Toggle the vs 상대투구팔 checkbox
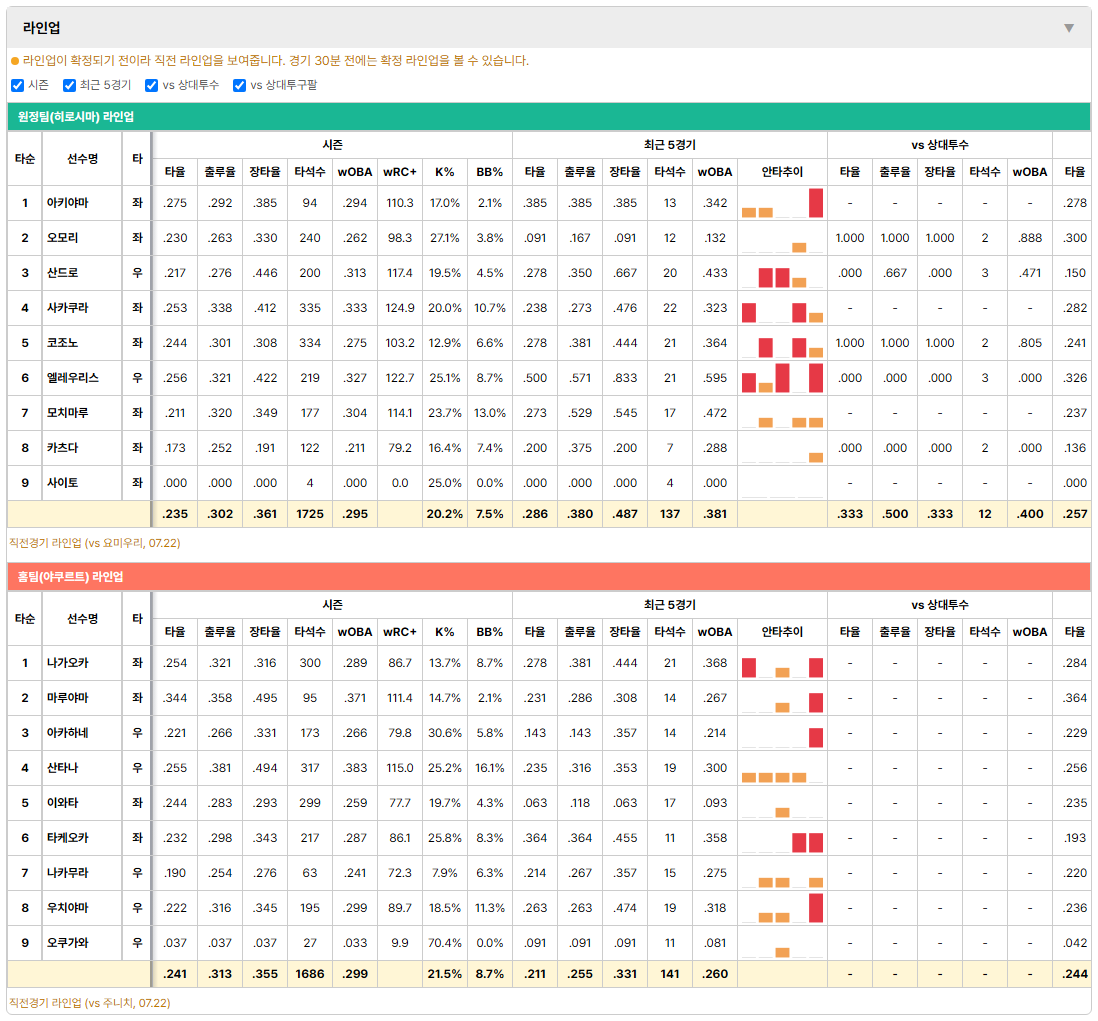Image resolution: width=1098 pixels, height=1021 pixels. (239, 85)
